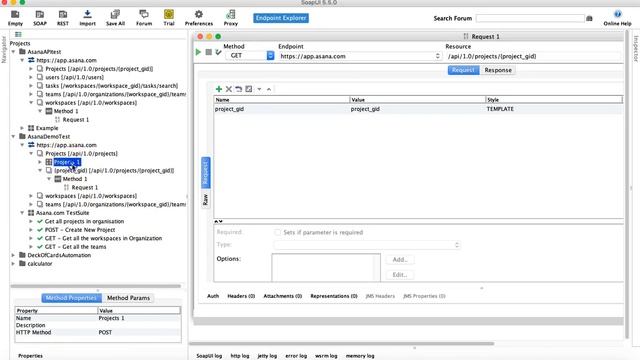This screenshot has width=640, height=360.
Task: Select 'POST - Create New Project' test case
Action: pos(80,230)
